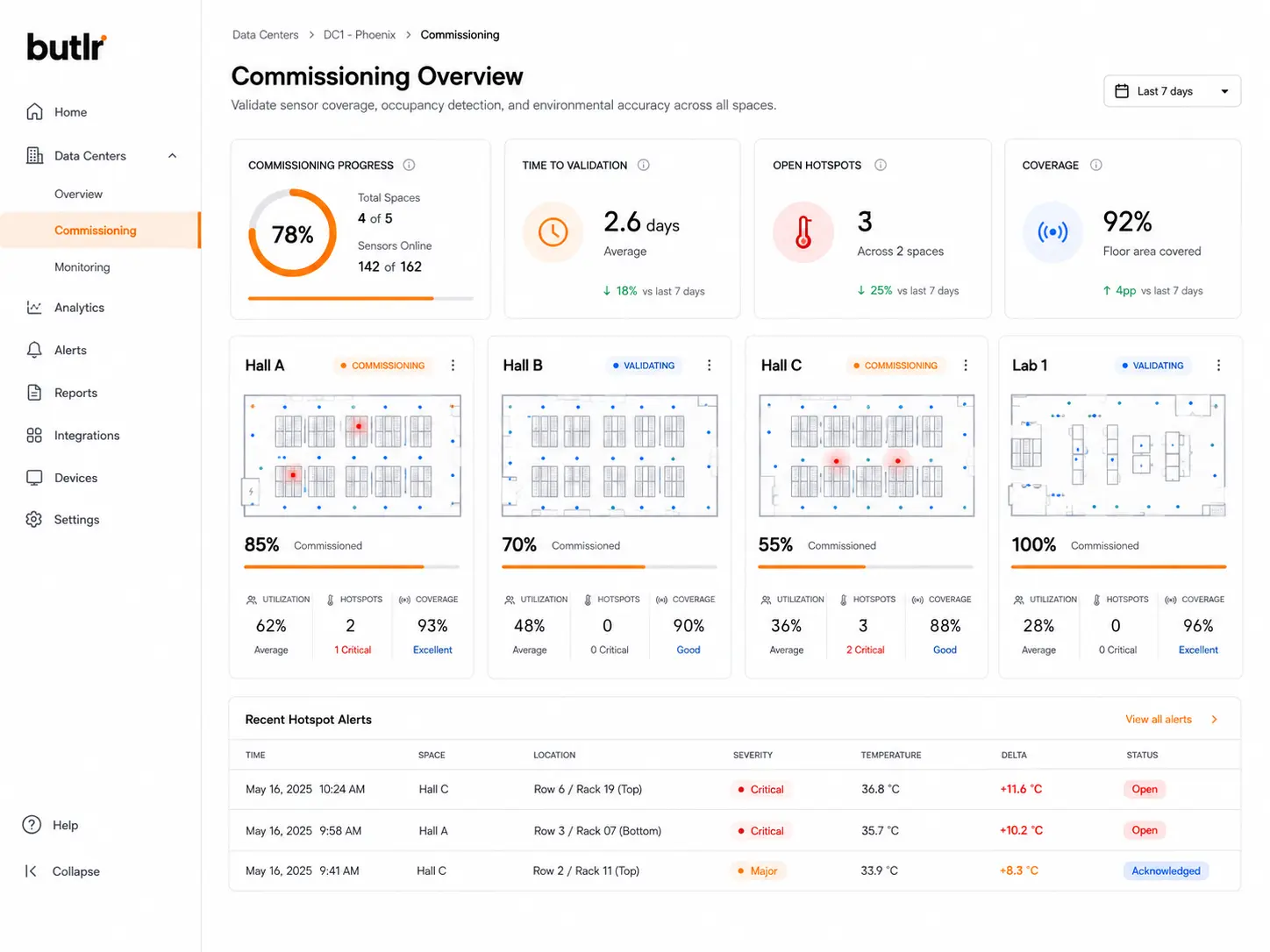Click info icon next to Coverage
Image resolution: width=1270 pixels, height=952 pixels.
coord(1095,165)
